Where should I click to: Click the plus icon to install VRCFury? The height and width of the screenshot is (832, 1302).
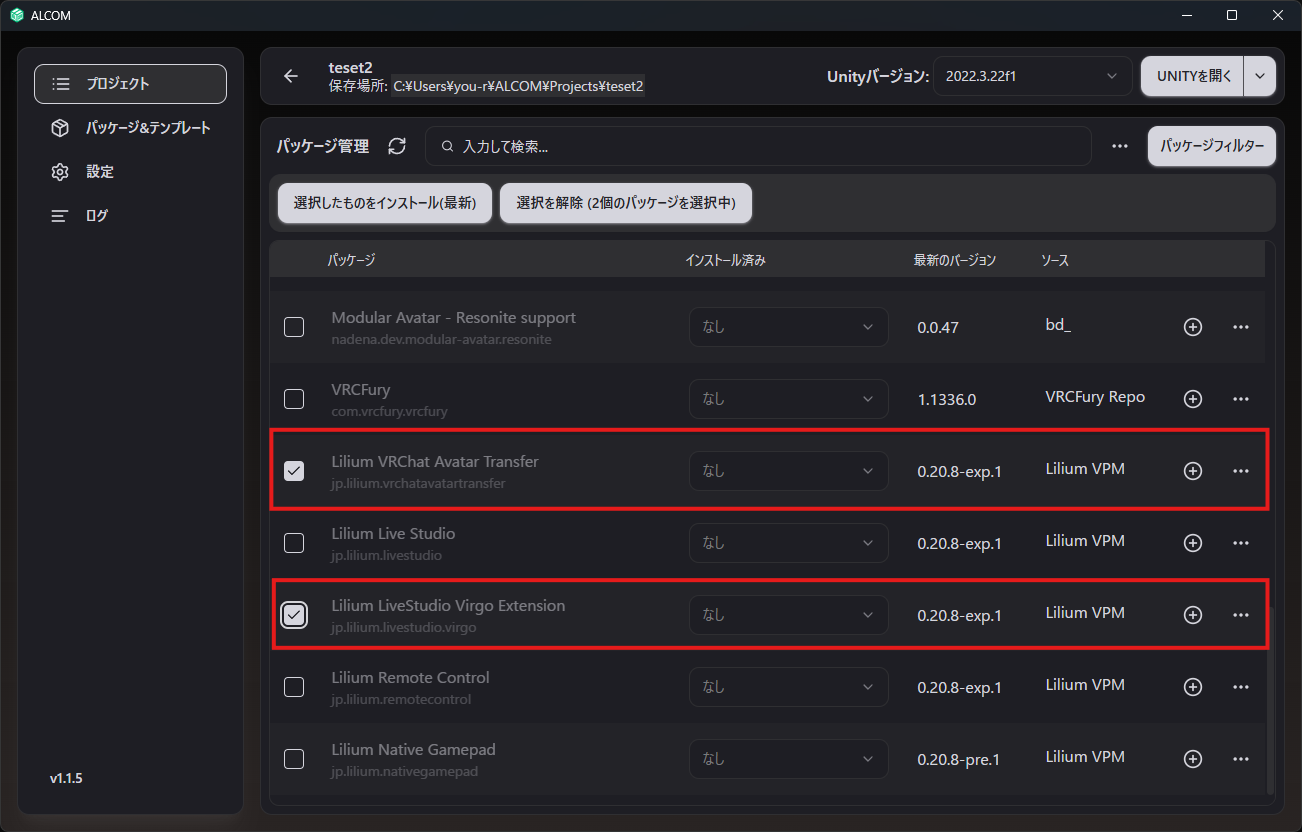pyautogui.click(x=1193, y=399)
